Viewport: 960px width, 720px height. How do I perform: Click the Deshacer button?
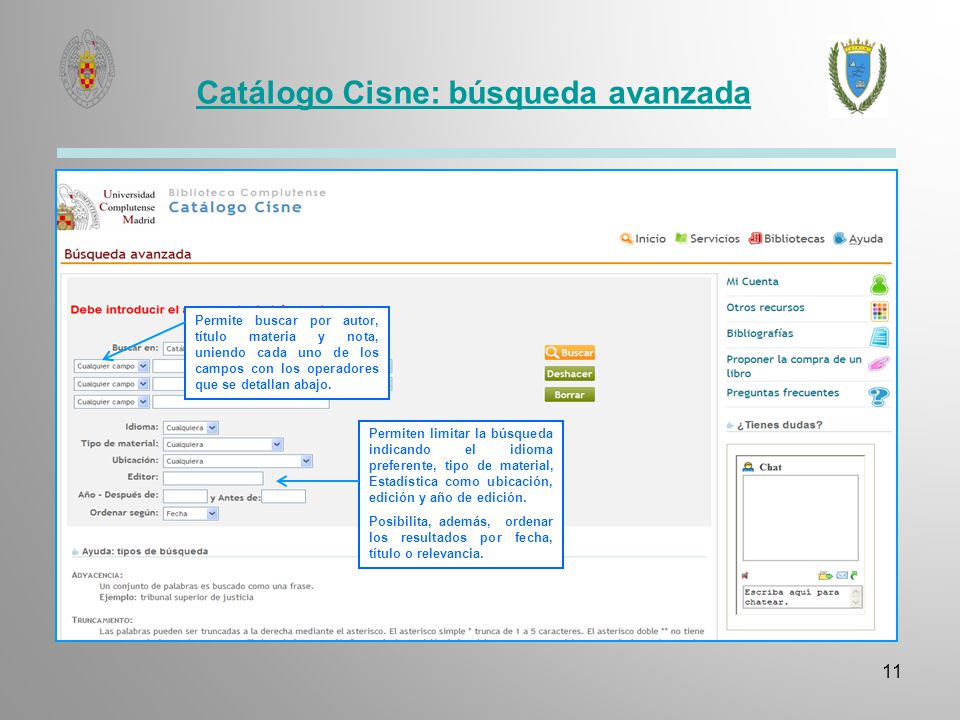pos(569,373)
